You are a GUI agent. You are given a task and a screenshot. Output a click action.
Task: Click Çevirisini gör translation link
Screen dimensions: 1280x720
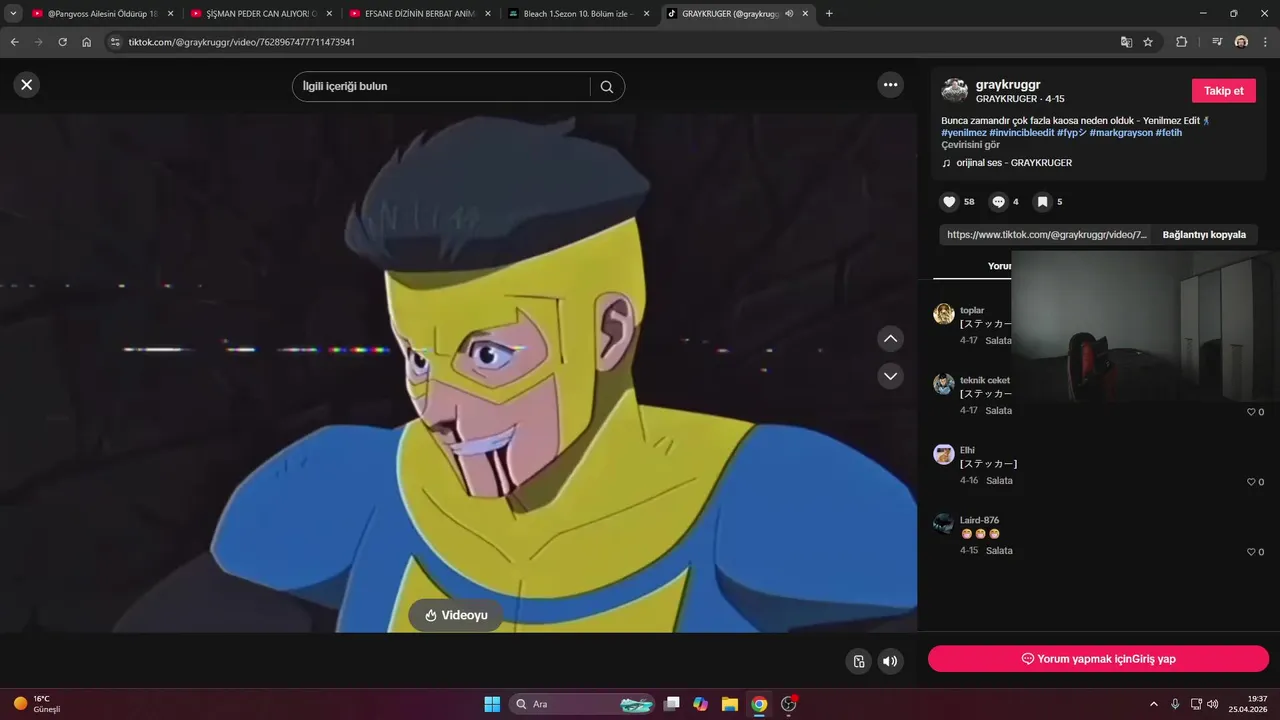pos(970,145)
